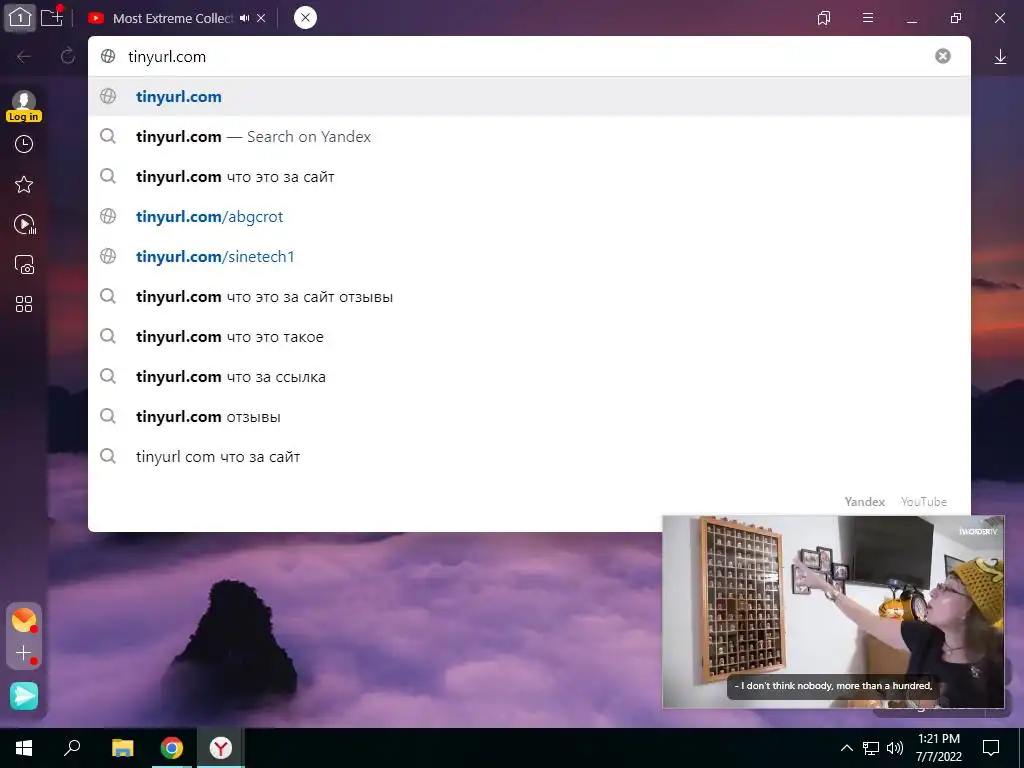The height and width of the screenshot is (768, 1024).
Task: Open the services grid sidebar icon
Action: 24,304
